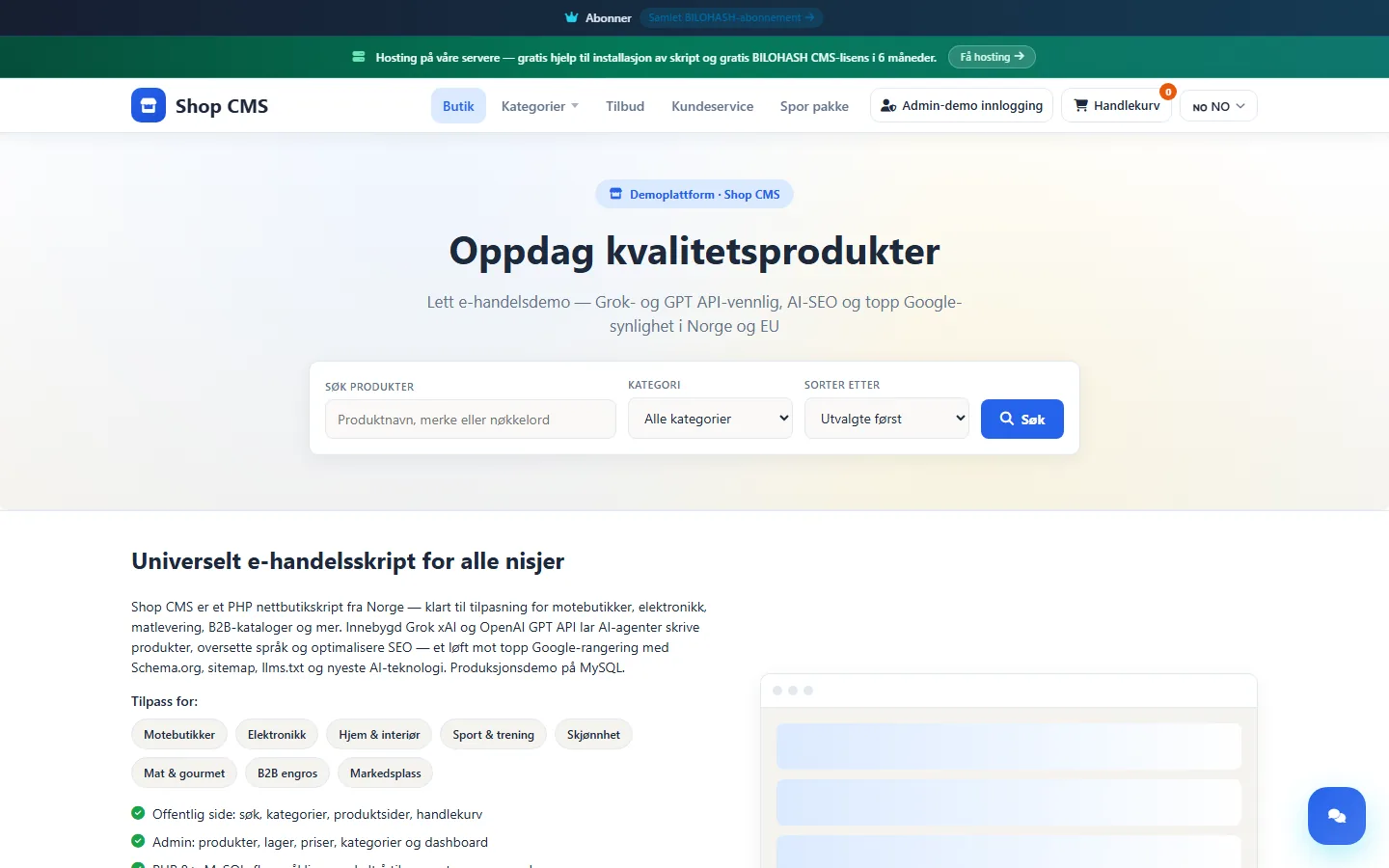Select the B2B engros tag
This screenshot has width=1389, height=868.
[x=287, y=773]
